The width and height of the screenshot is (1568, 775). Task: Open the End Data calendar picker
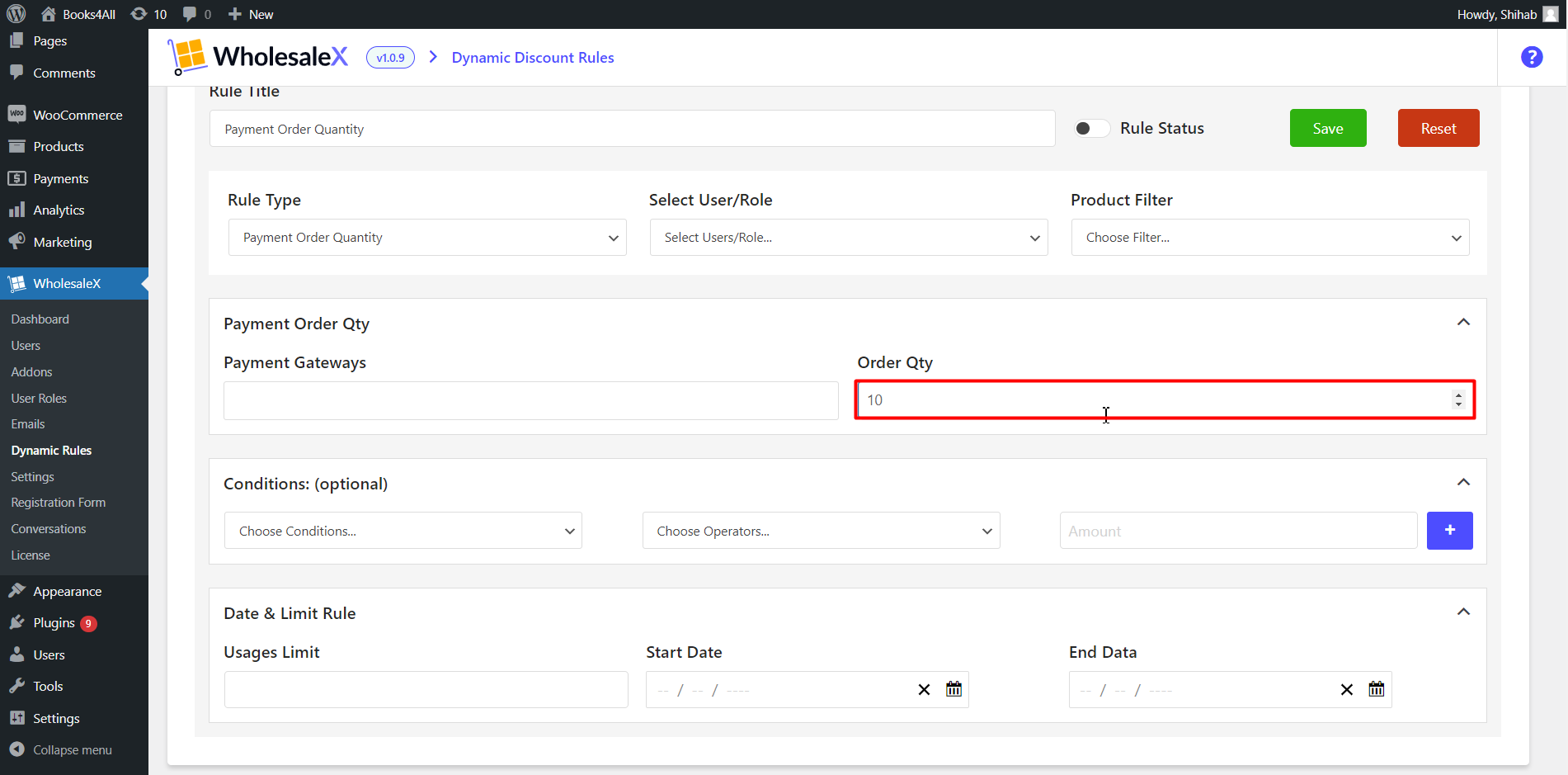[1377, 689]
